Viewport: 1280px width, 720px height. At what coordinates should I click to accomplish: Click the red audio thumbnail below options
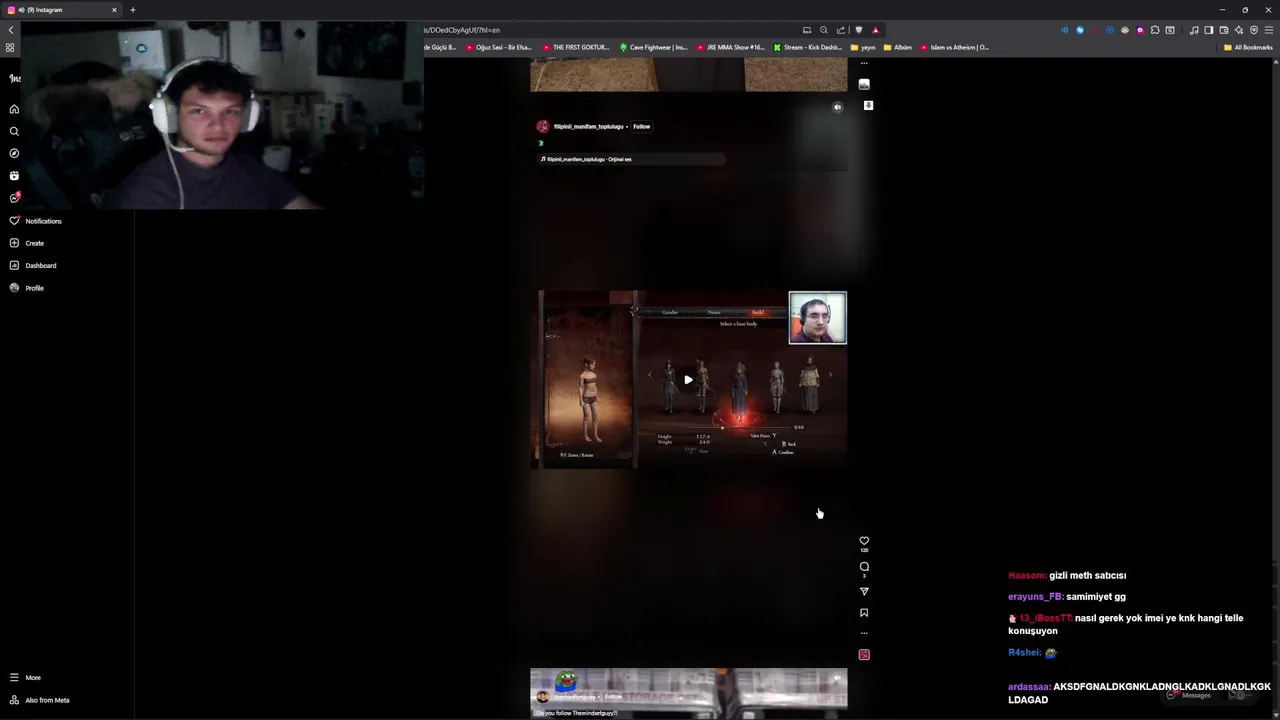point(864,655)
